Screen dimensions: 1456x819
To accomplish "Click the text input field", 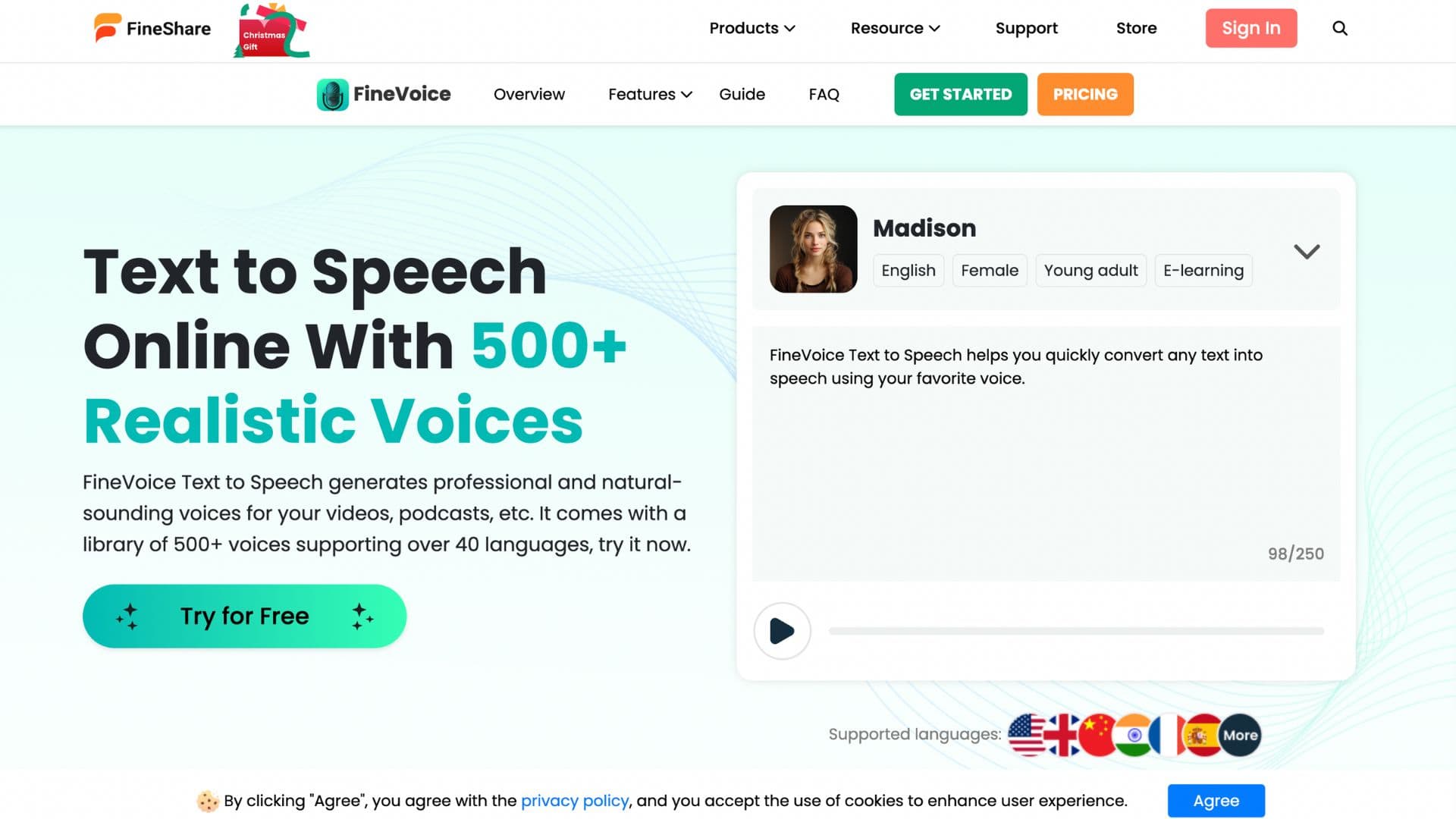I will [1046, 451].
